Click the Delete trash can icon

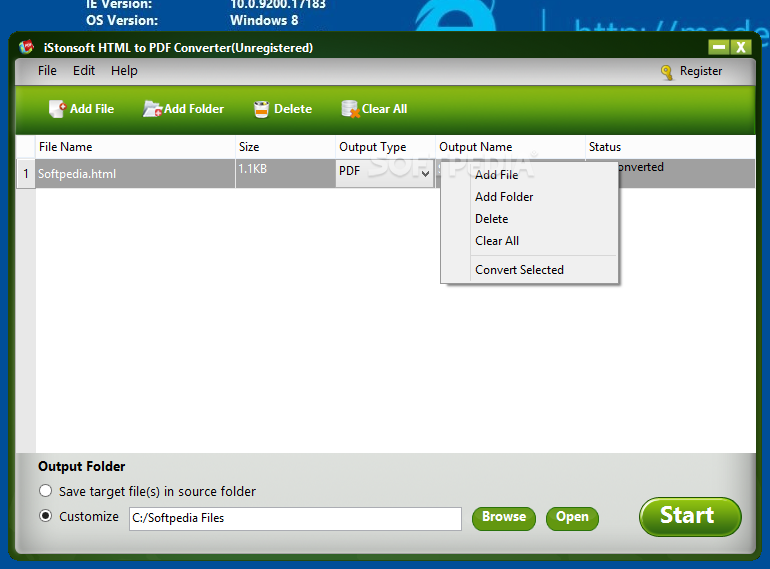(x=261, y=109)
